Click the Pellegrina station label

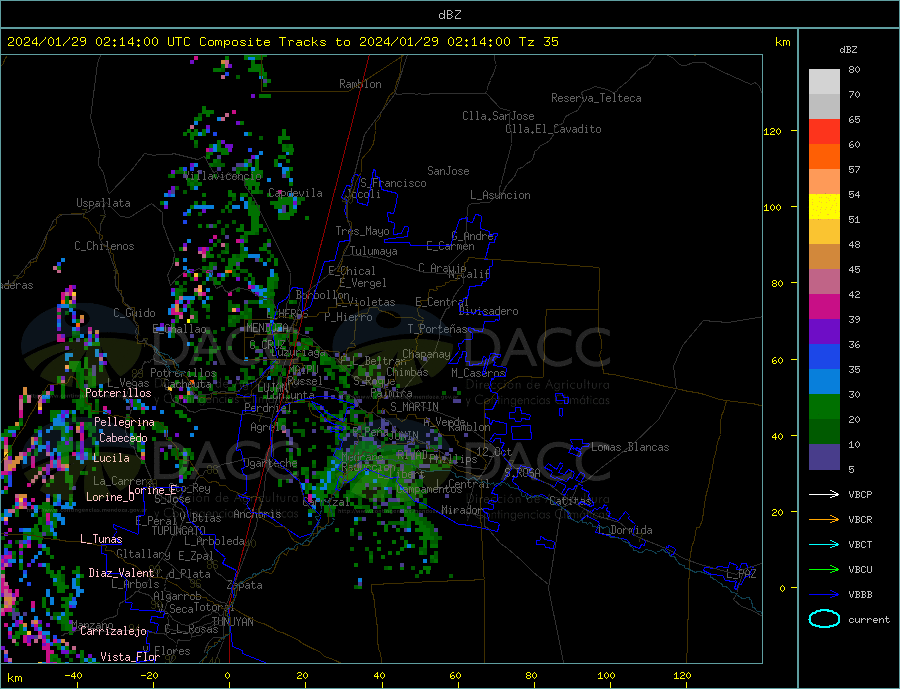tap(125, 422)
